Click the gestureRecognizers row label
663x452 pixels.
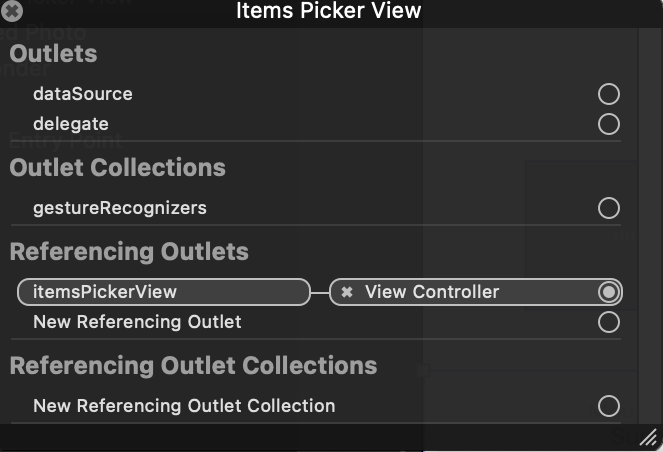coord(120,208)
